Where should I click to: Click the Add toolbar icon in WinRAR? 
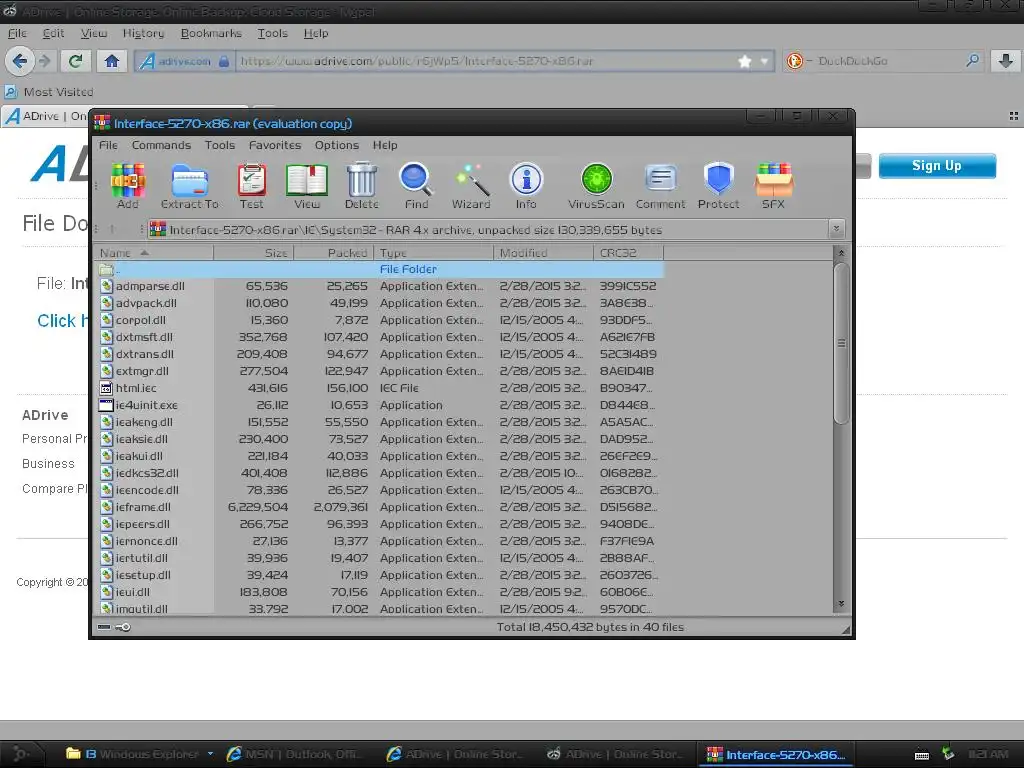pyautogui.click(x=127, y=185)
